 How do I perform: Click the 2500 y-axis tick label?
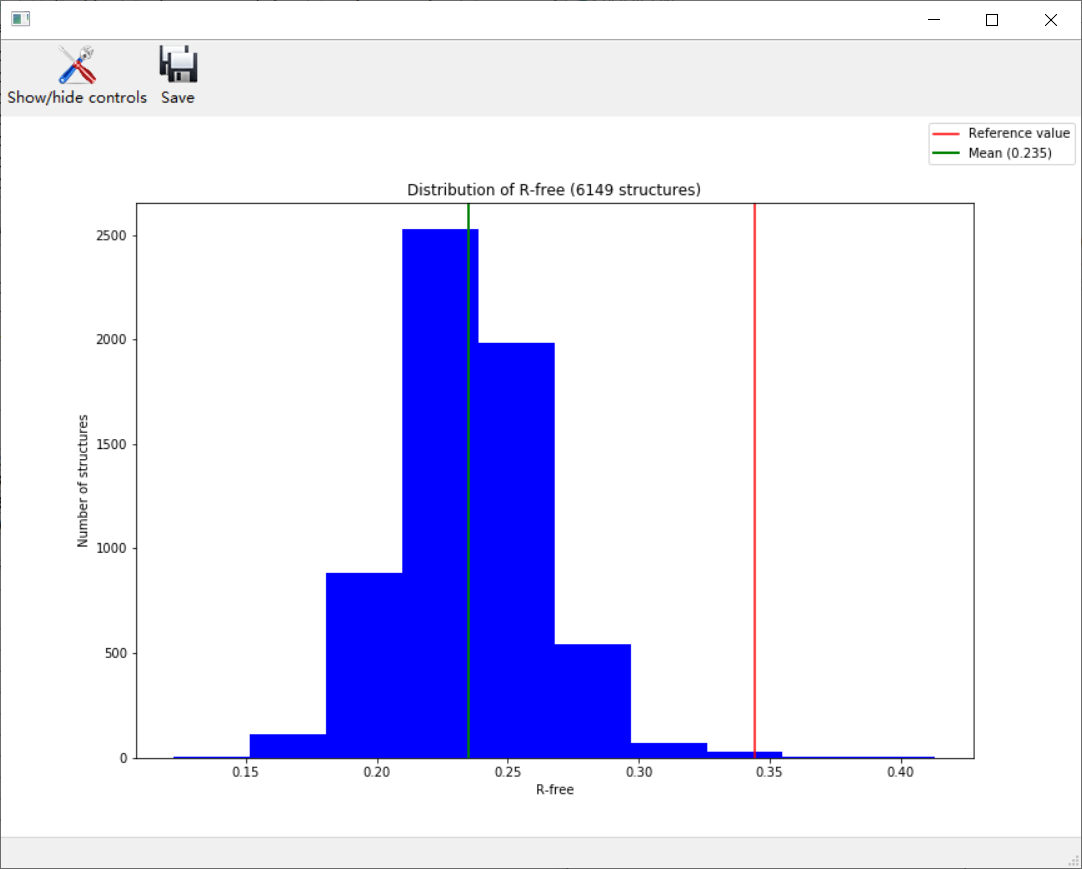111,235
